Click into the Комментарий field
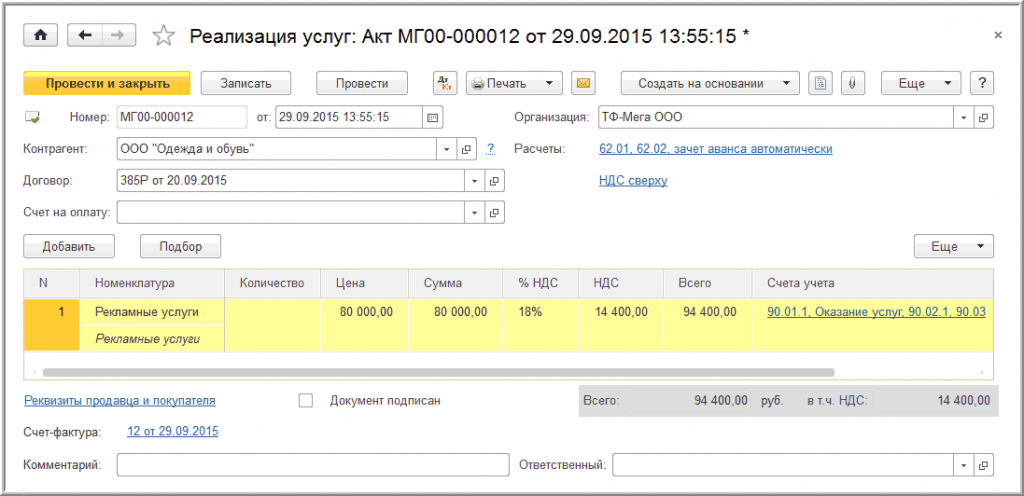 [313, 465]
